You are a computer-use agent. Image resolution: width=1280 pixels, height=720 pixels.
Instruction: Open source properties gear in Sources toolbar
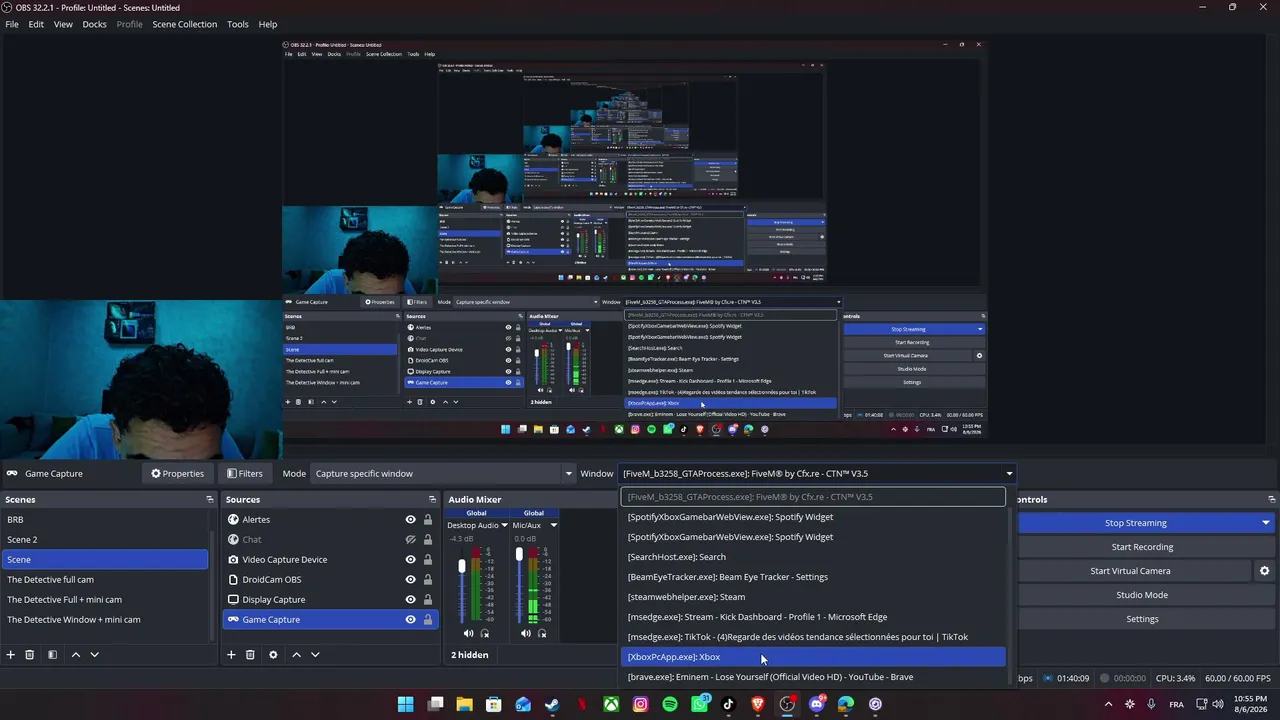[x=273, y=655]
